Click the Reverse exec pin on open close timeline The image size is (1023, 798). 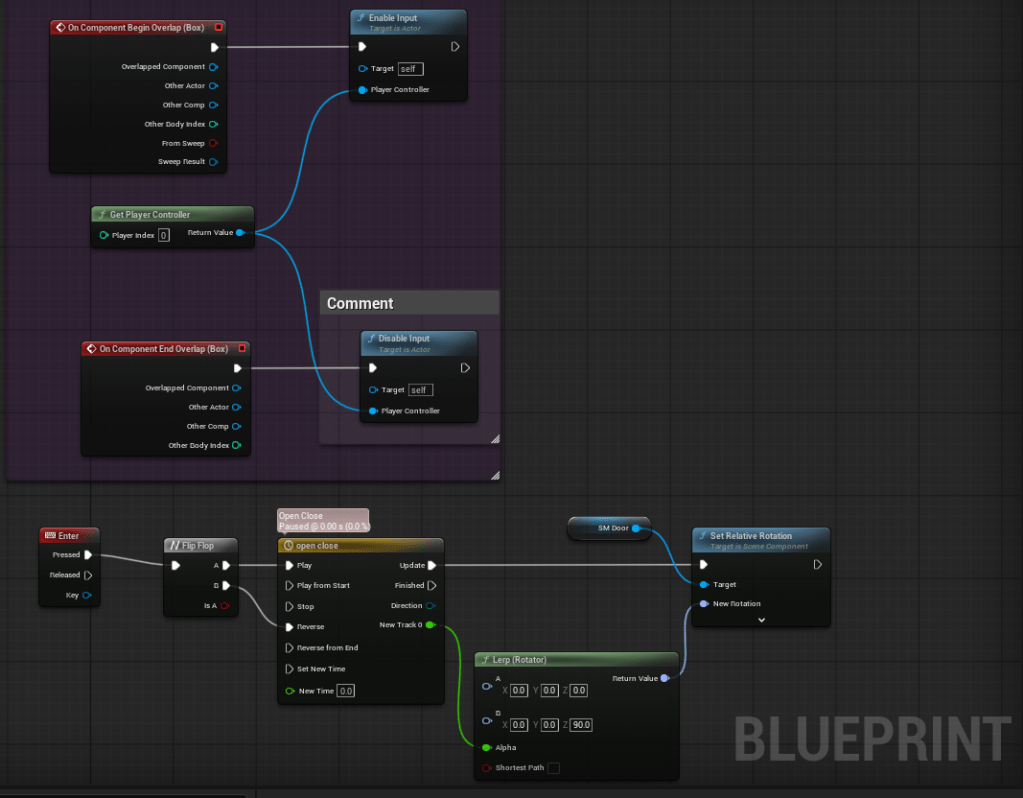point(289,627)
